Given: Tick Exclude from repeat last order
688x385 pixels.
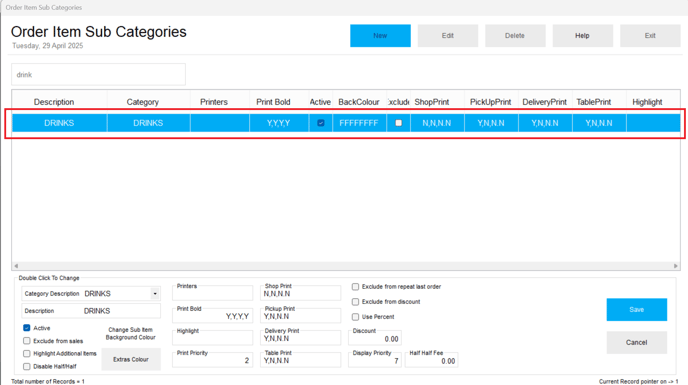Looking at the screenshot, I should 355,287.
